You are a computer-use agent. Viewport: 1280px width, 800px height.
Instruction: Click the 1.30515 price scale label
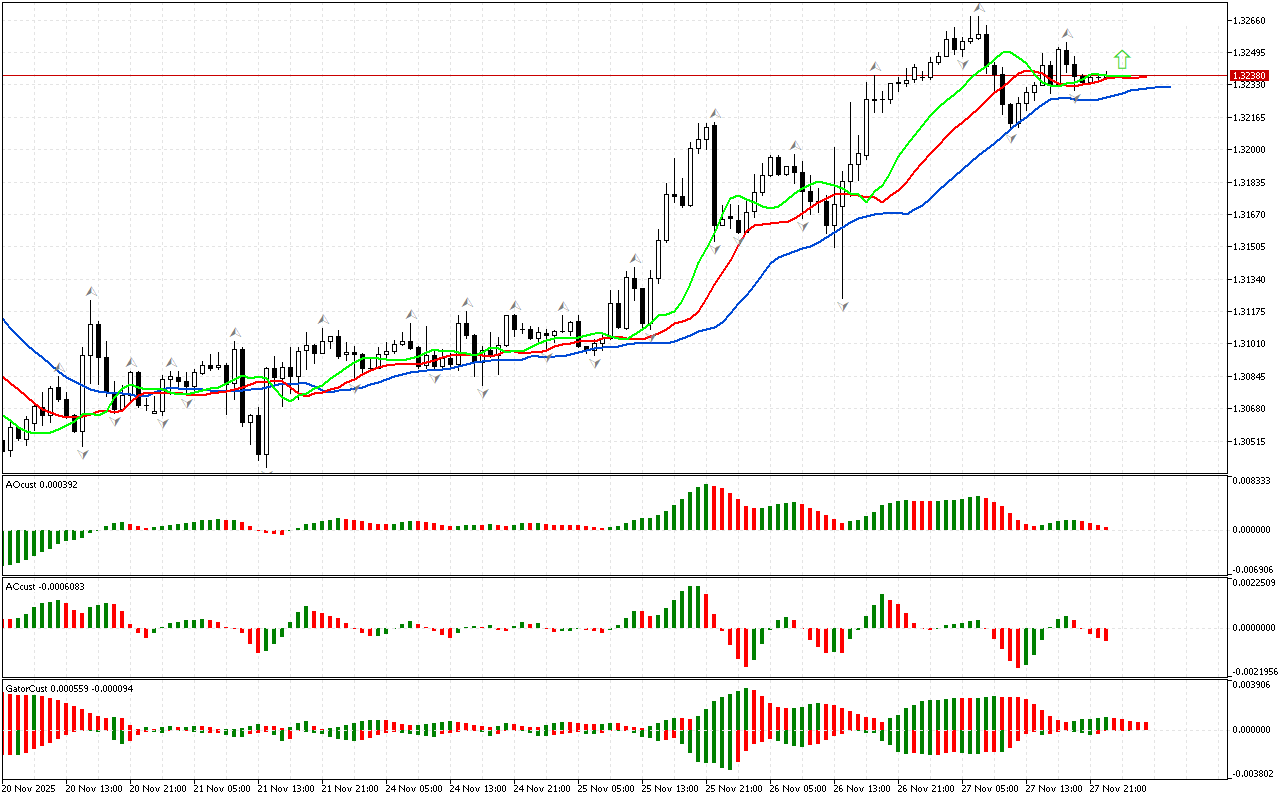click(1251, 441)
